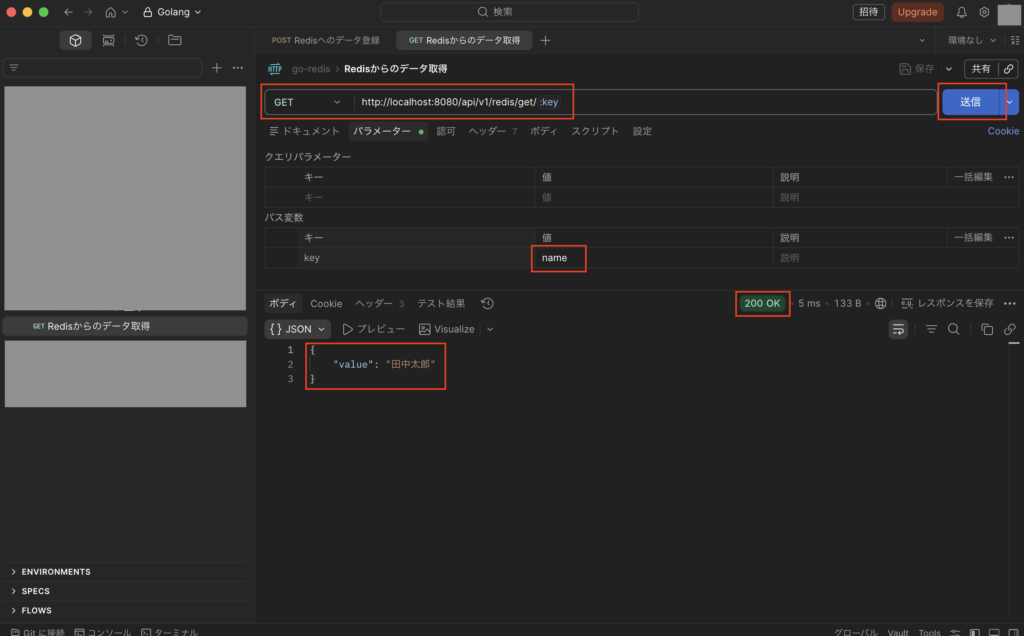The height and width of the screenshot is (636, 1024).
Task: Open the settings gear icon
Action: coord(984,12)
